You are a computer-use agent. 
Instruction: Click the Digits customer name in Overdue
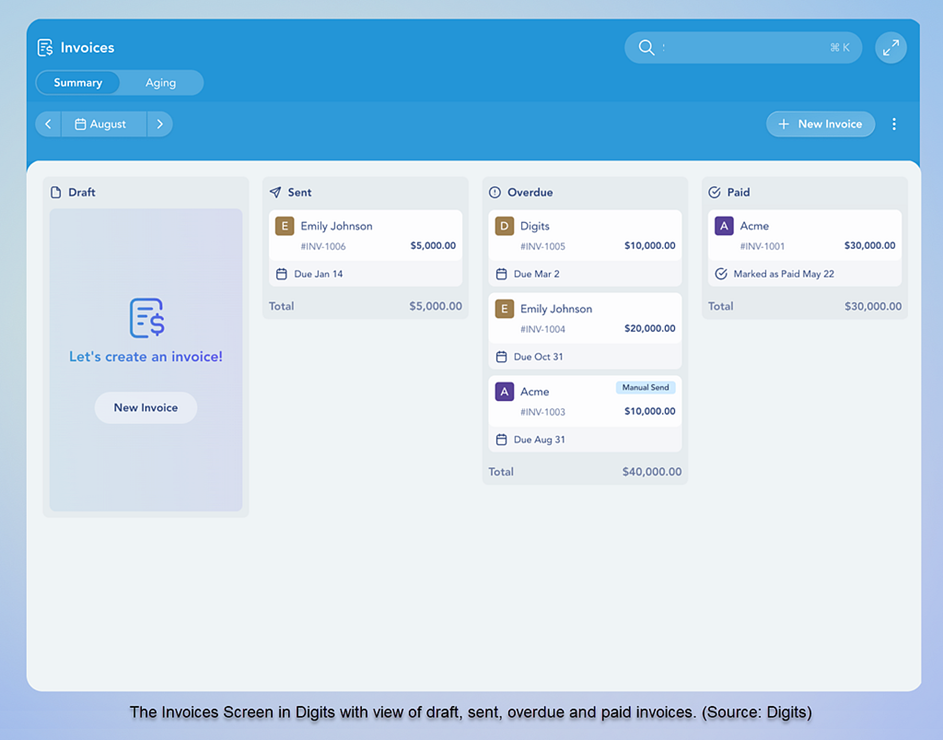point(535,226)
